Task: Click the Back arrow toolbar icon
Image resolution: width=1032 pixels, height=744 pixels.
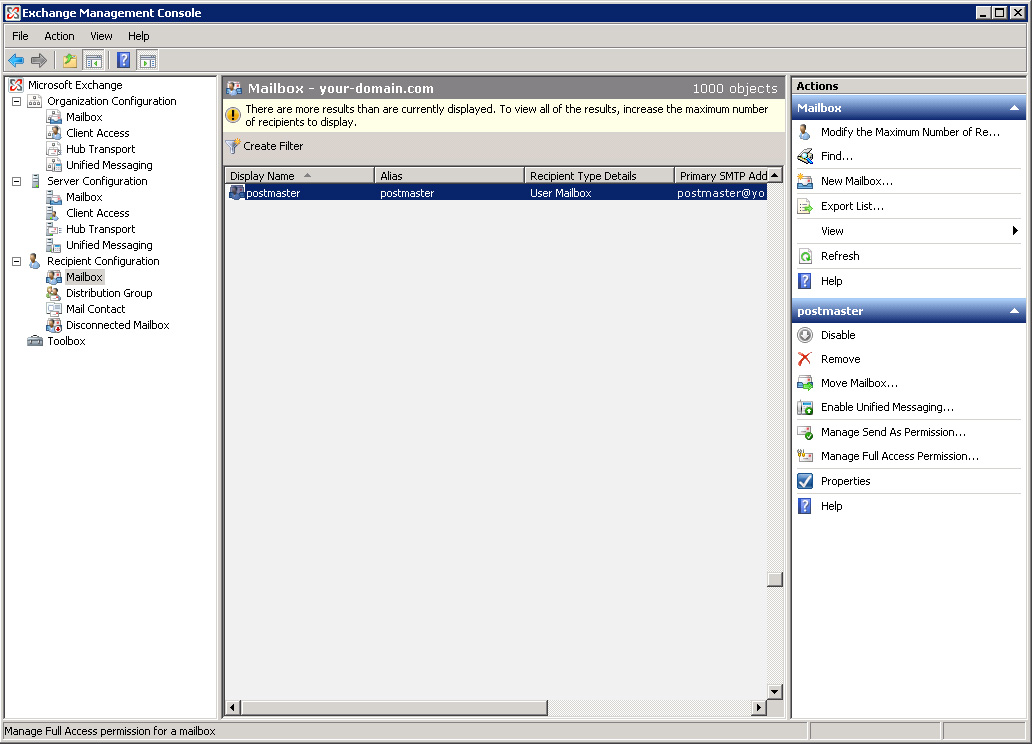Action: click(x=16, y=61)
